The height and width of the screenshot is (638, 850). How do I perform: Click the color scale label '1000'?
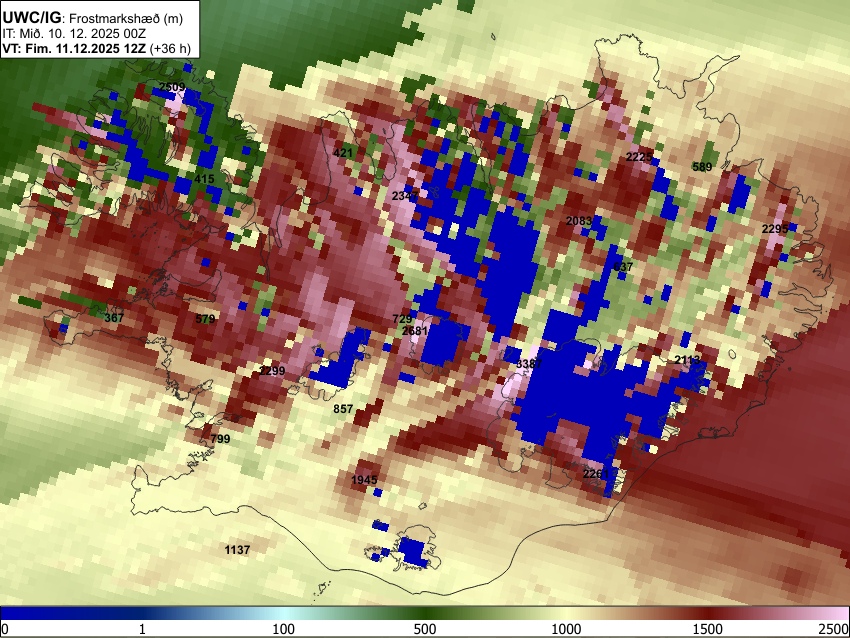click(566, 629)
